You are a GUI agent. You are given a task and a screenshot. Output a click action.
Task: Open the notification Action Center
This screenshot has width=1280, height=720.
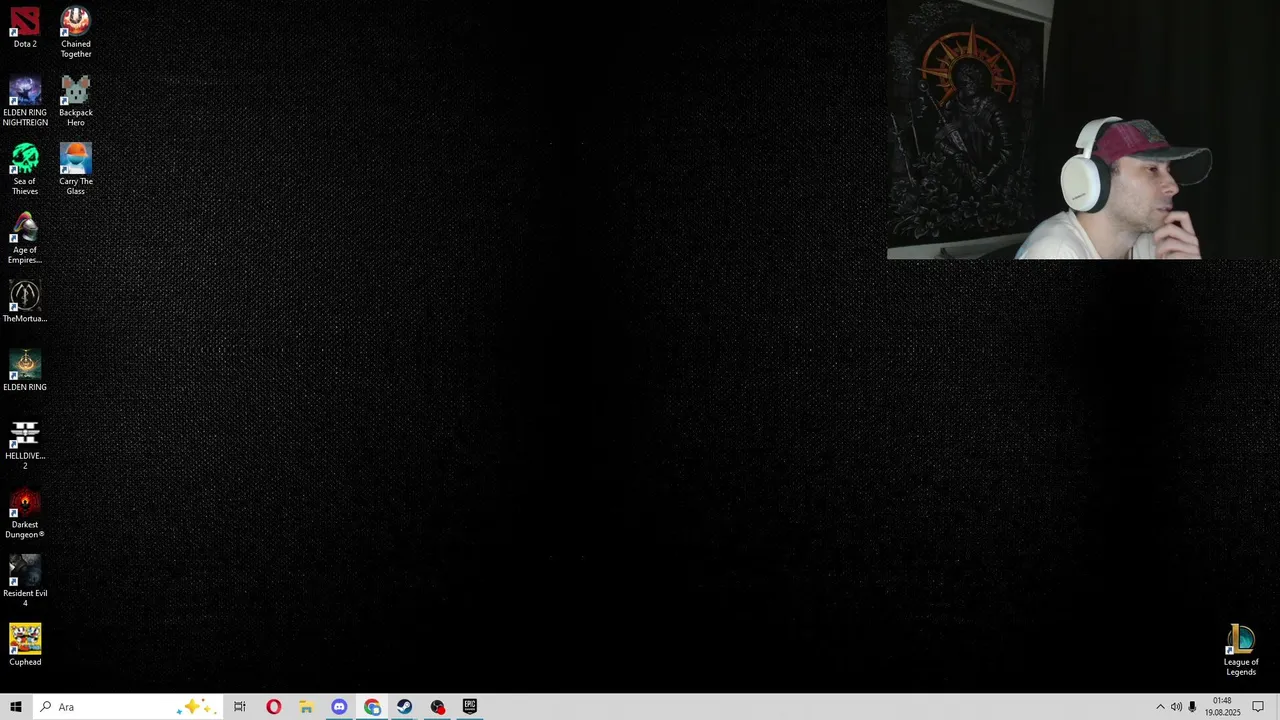(1258, 707)
